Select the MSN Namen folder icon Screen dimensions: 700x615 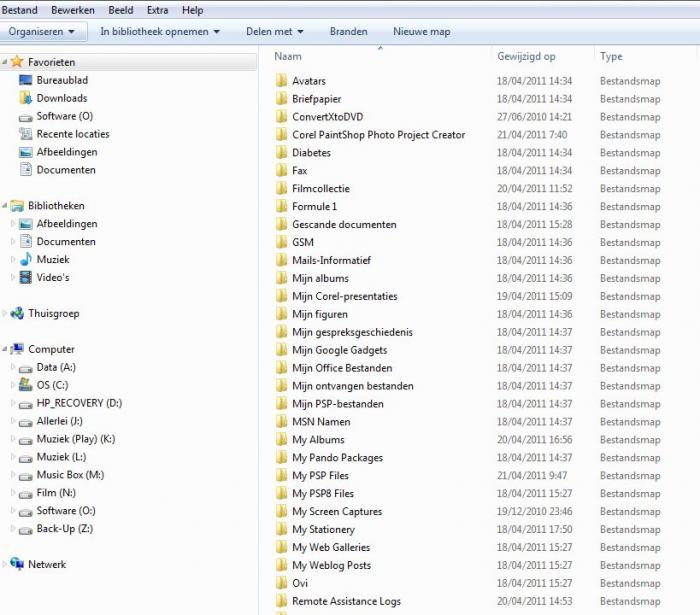click(281, 421)
